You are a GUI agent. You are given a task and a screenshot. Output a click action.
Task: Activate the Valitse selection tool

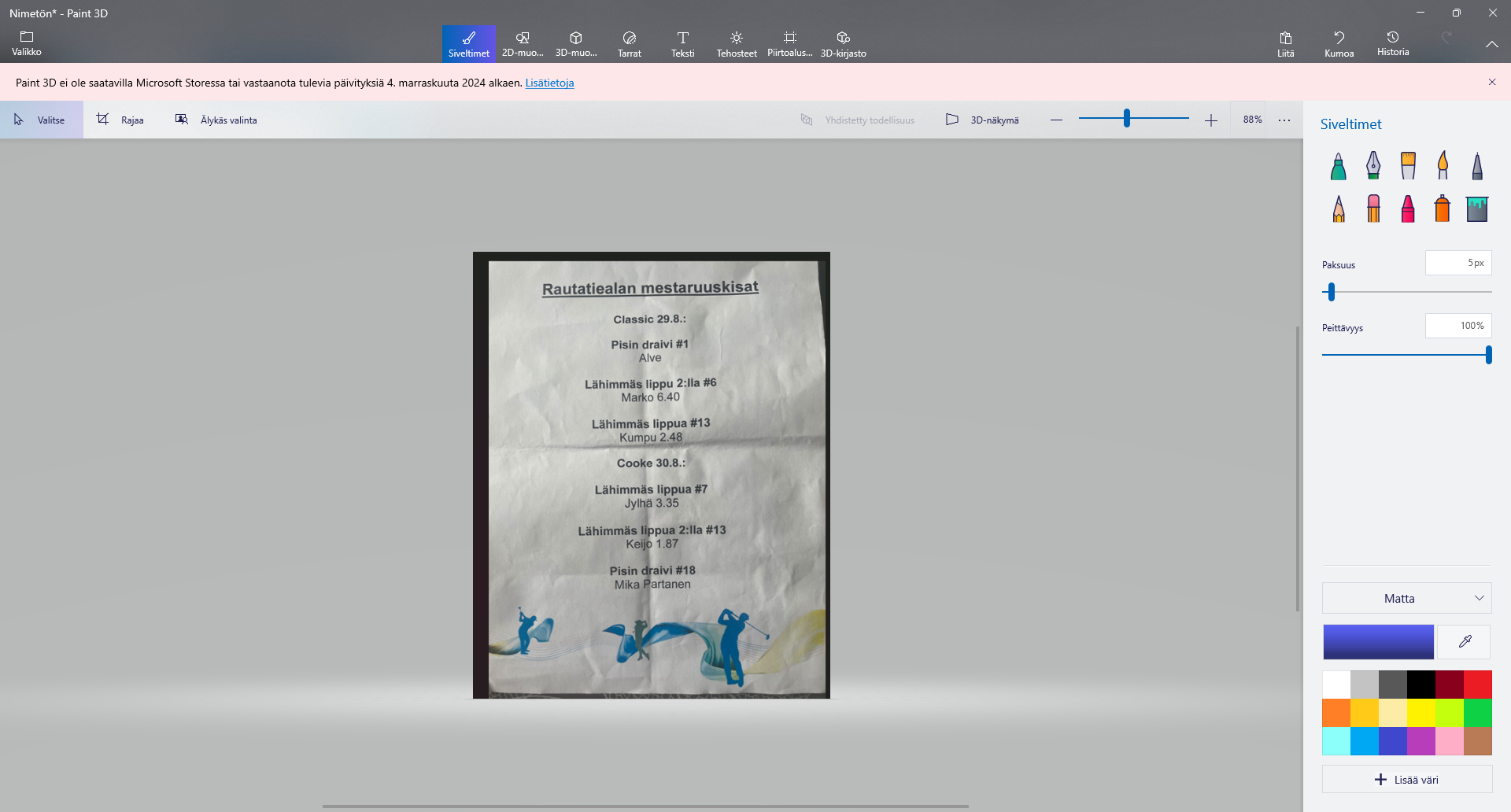tap(41, 120)
